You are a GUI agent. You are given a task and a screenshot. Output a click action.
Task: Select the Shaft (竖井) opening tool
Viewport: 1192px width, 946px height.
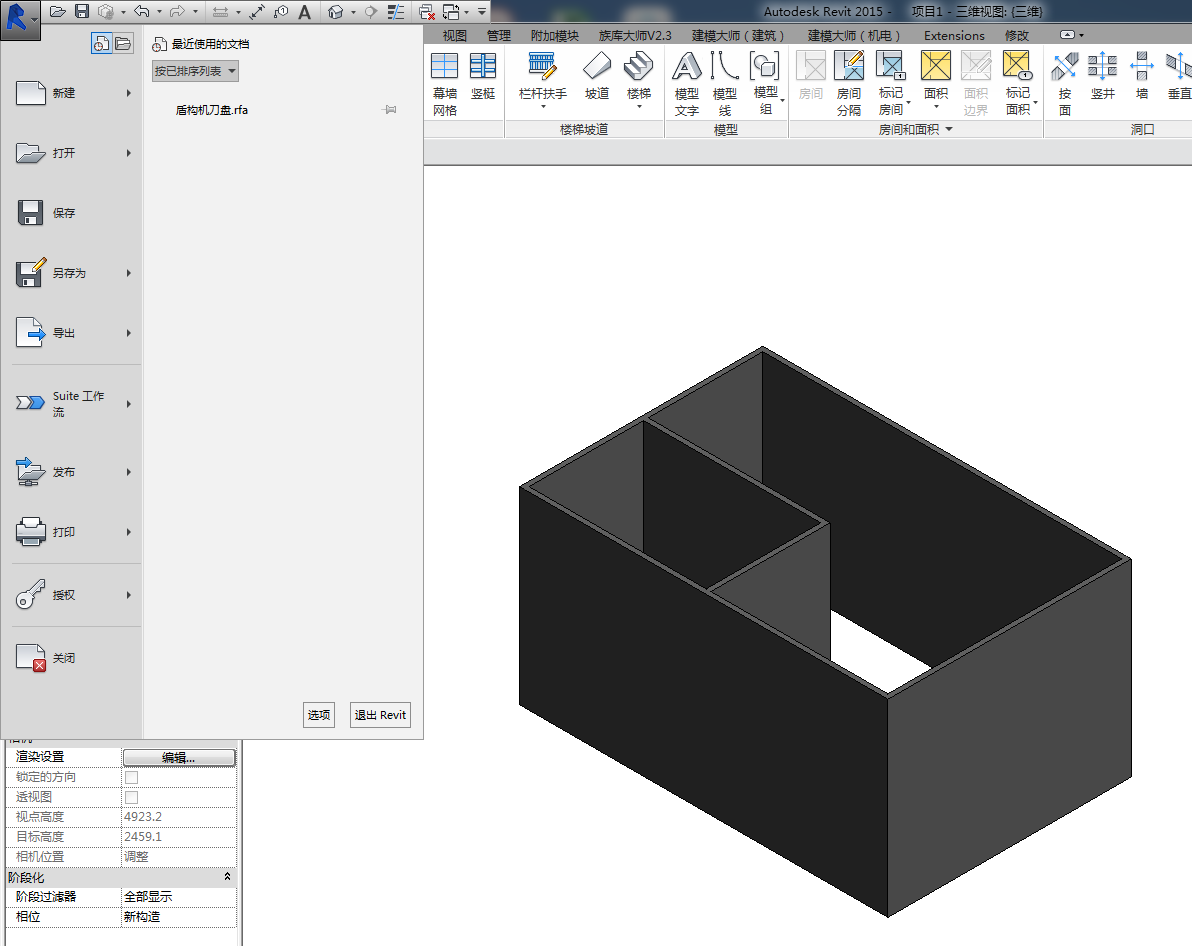pos(1102,76)
